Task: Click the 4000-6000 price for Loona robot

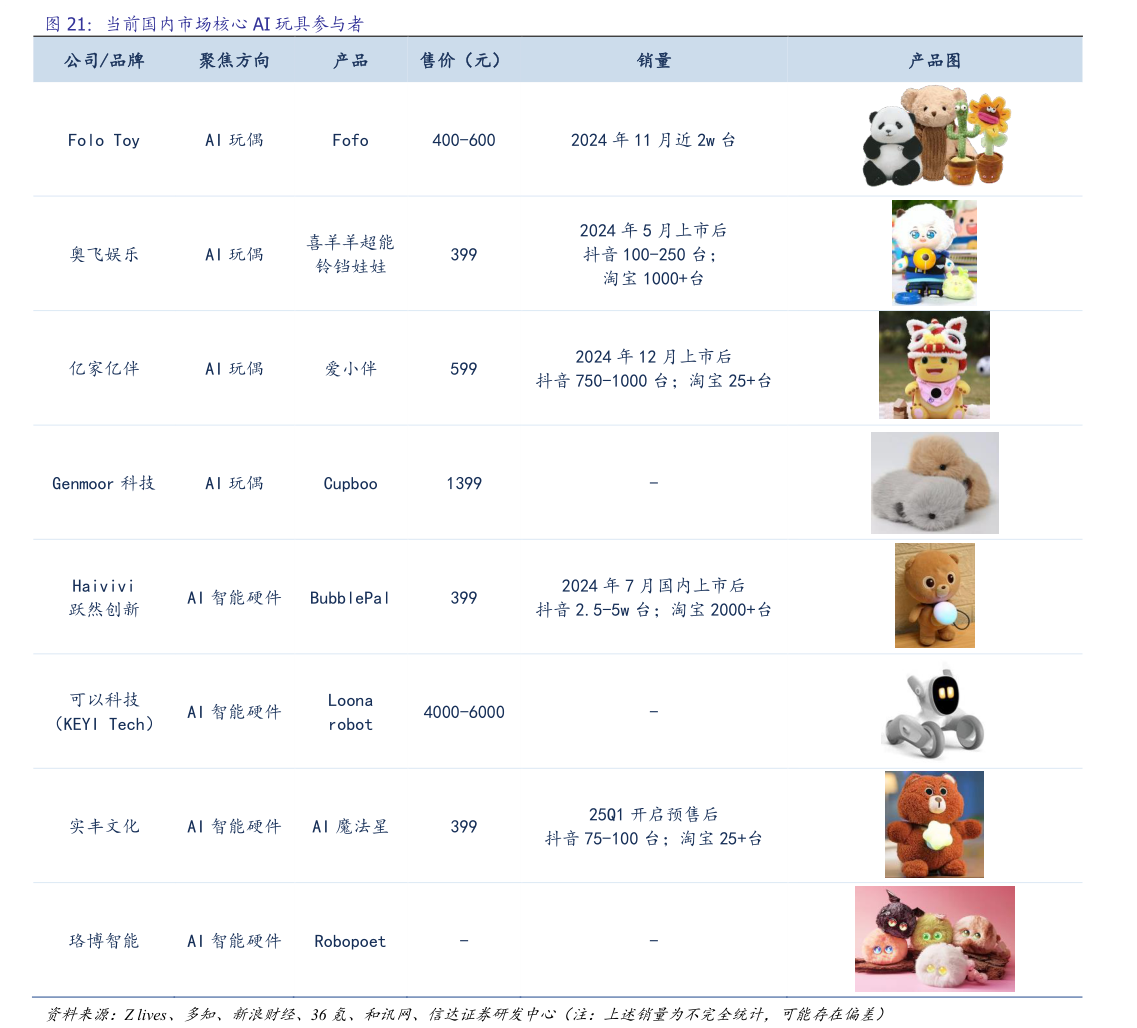Action: point(463,711)
